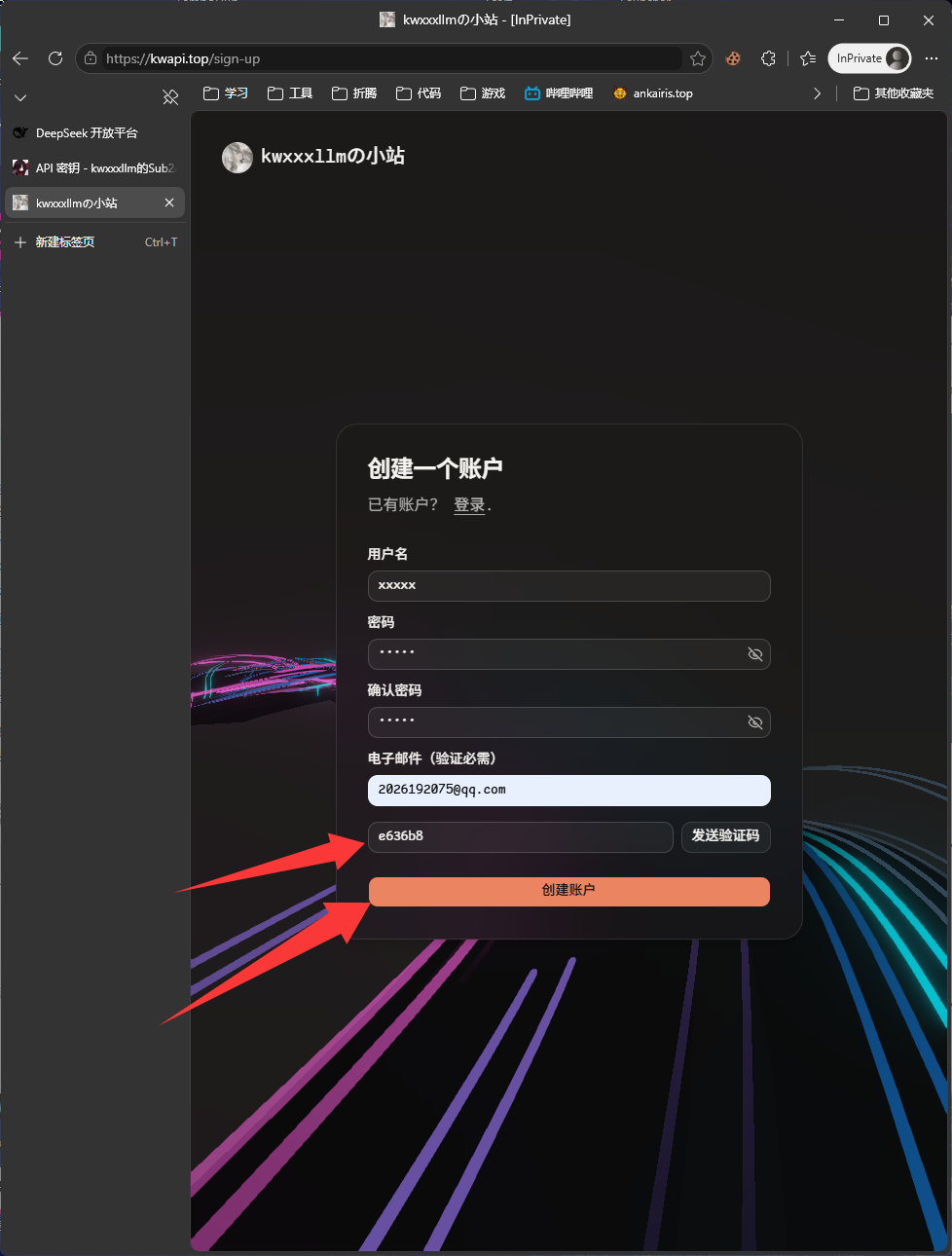Open the ankairis.top bookmark
Image resolution: width=952 pixels, height=1256 pixels.
click(653, 93)
